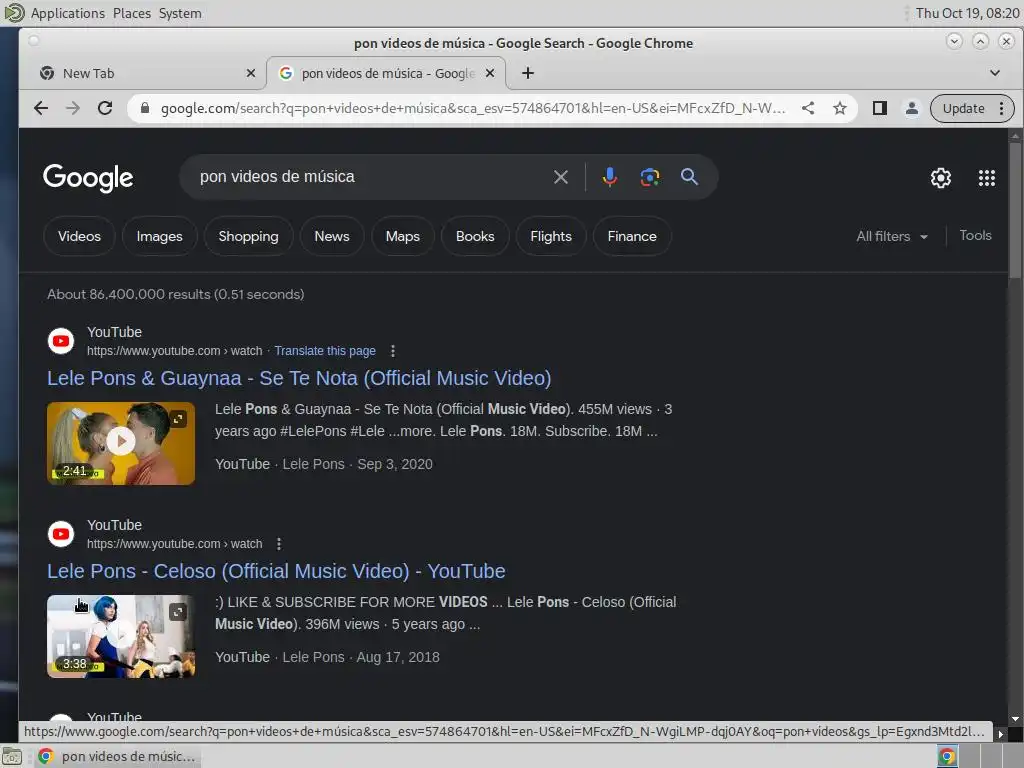This screenshot has height=768, width=1024.
Task: Open a new browser tab
Action: click(x=528, y=73)
